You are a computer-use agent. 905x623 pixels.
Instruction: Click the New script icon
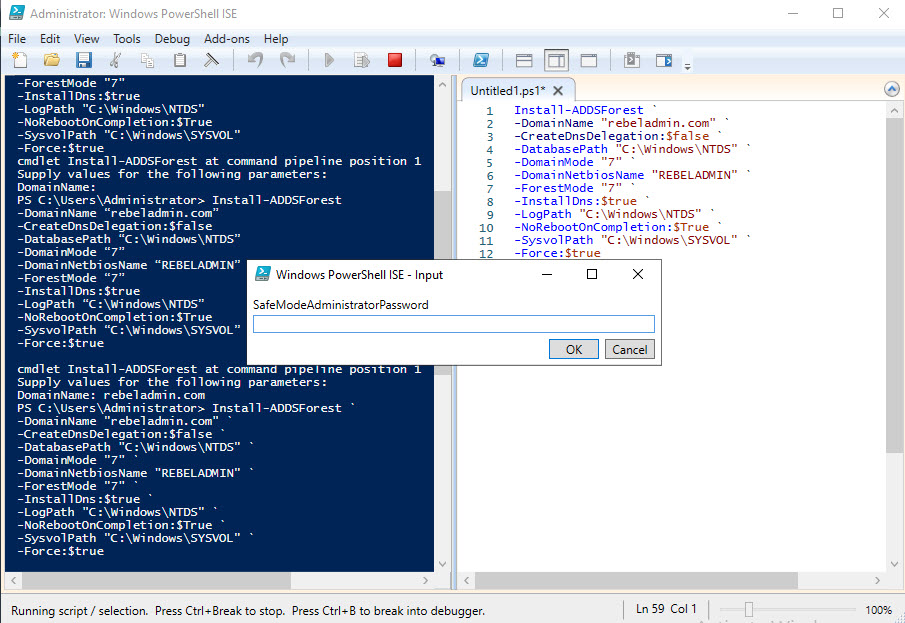[20, 60]
